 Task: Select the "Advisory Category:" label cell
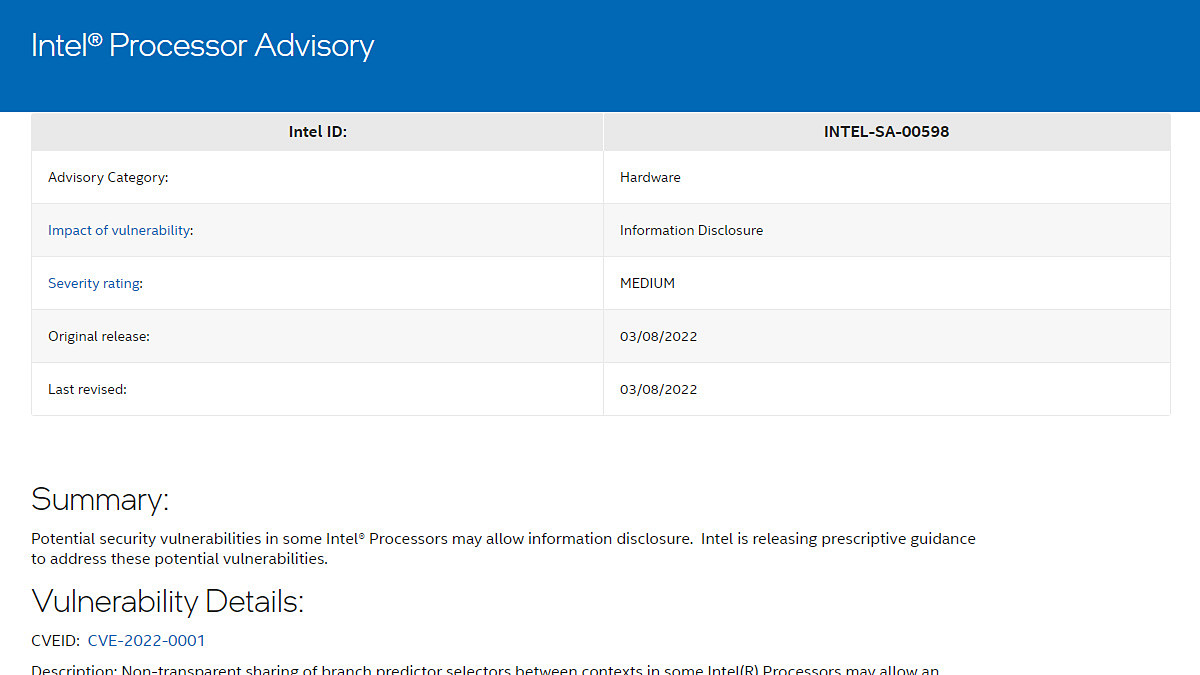tap(318, 177)
